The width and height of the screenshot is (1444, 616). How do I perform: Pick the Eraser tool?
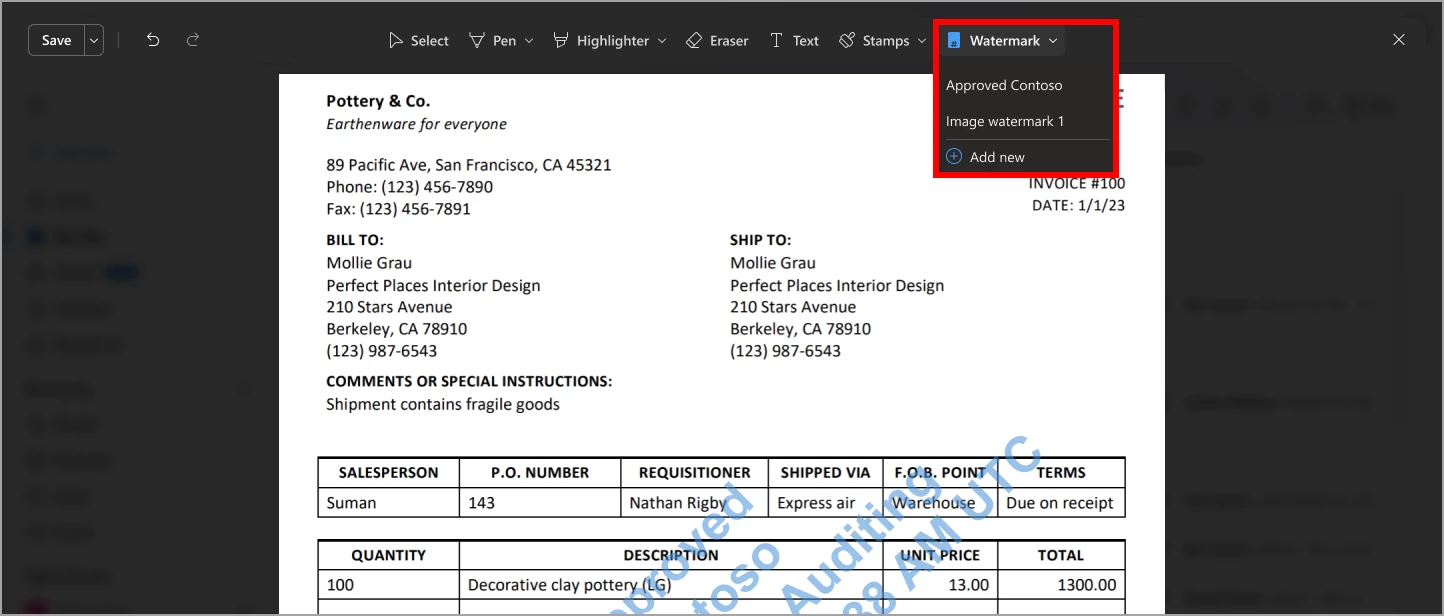pos(717,41)
